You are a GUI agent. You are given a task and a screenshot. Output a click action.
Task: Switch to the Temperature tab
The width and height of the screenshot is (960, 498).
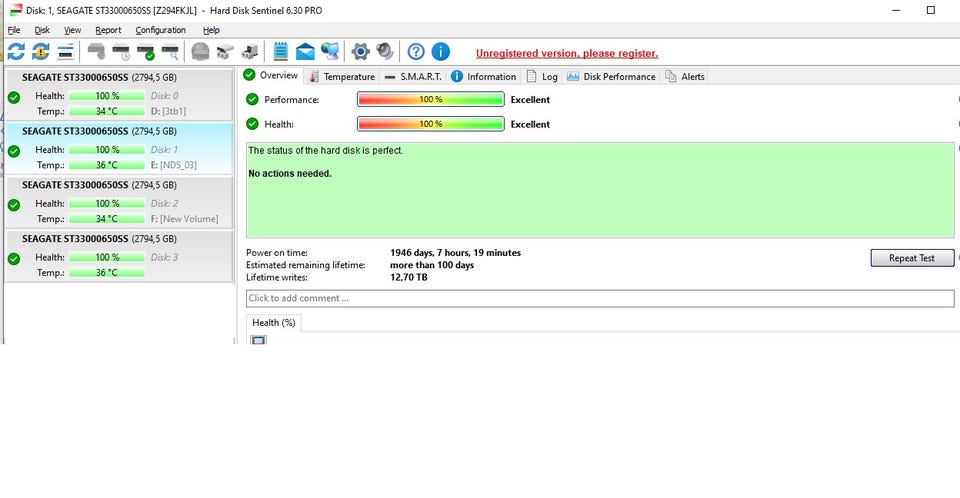[x=342, y=77]
